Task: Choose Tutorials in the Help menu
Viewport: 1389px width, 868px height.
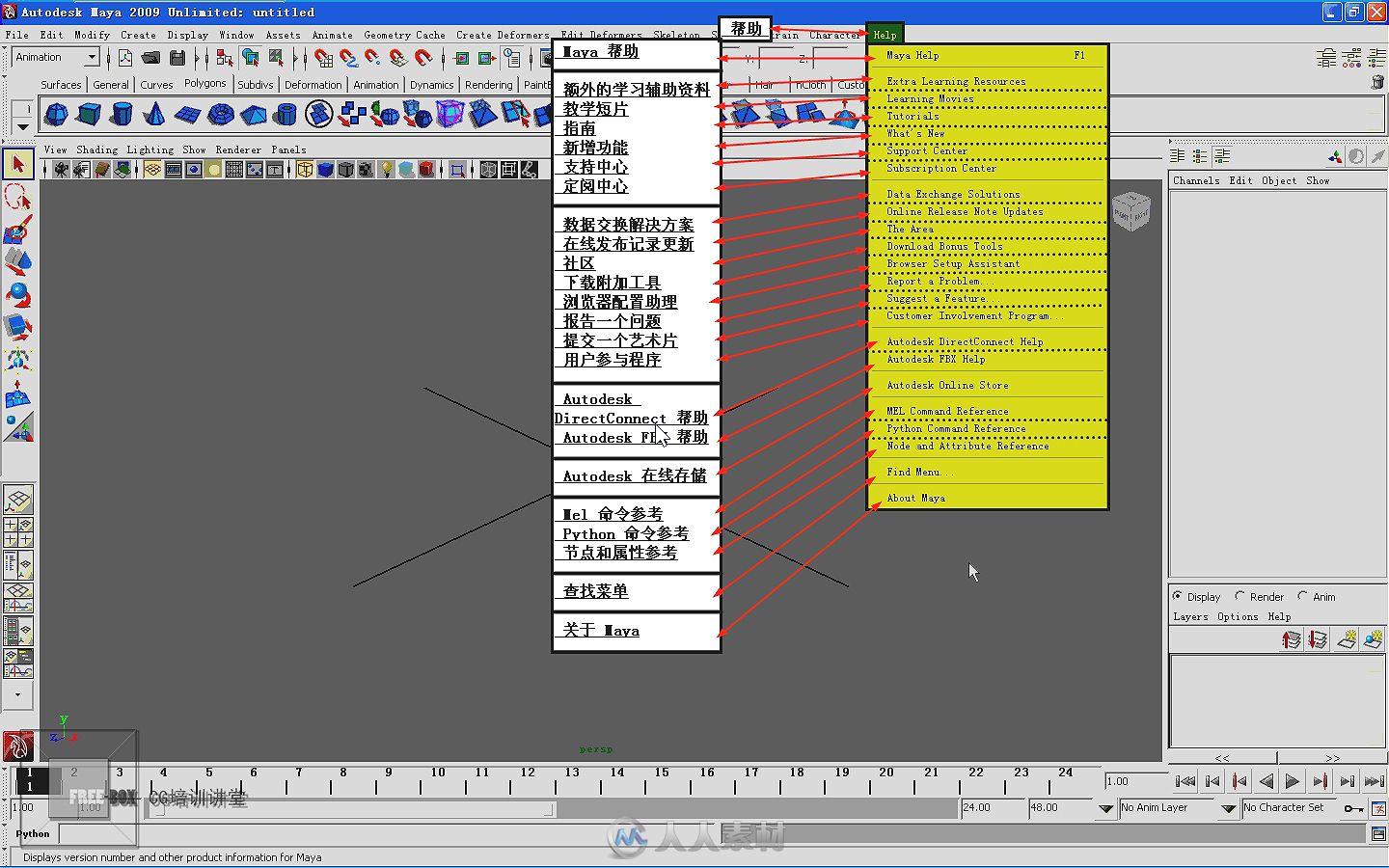Action: (912, 116)
